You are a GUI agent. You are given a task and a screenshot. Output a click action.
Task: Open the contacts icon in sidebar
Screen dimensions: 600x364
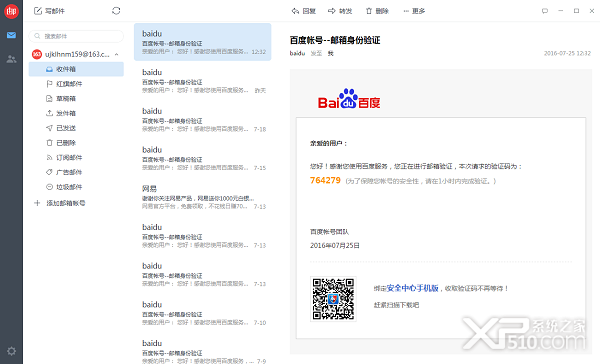click(x=11, y=59)
